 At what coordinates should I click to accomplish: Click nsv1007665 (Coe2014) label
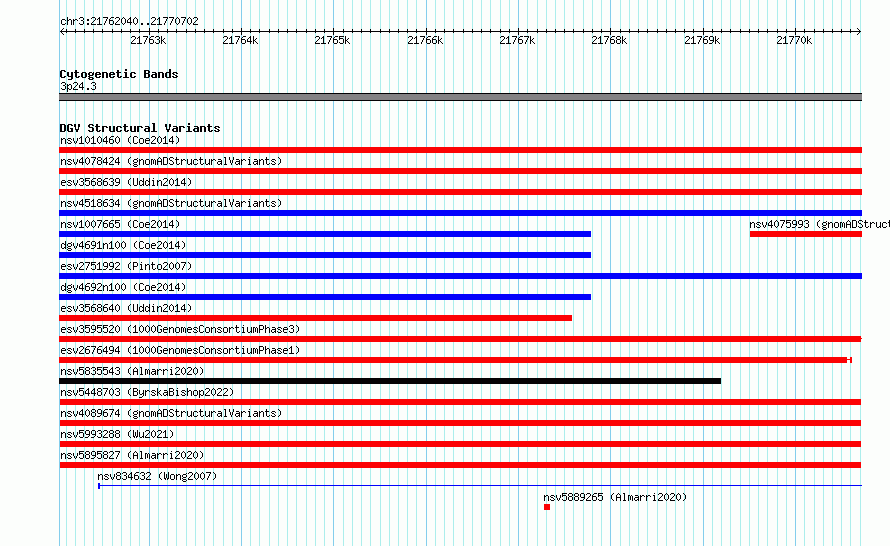tap(120, 224)
